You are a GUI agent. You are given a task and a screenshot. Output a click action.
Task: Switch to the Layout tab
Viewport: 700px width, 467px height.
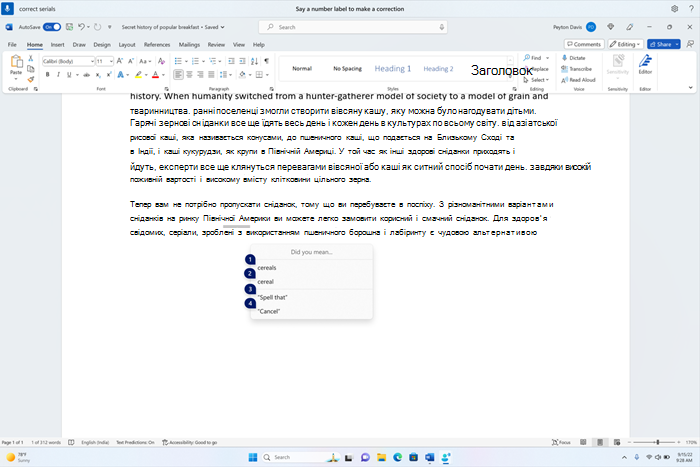127,45
